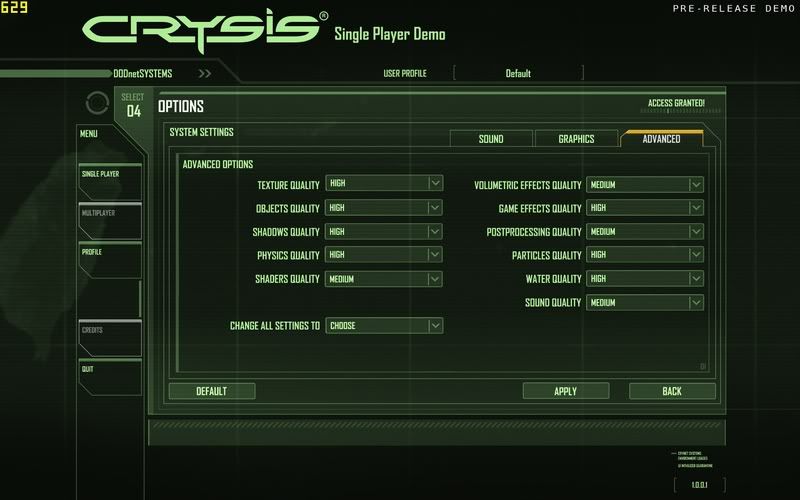Click the Advanced Options heading
This screenshot has height=500, width=800.
(218, 164)
